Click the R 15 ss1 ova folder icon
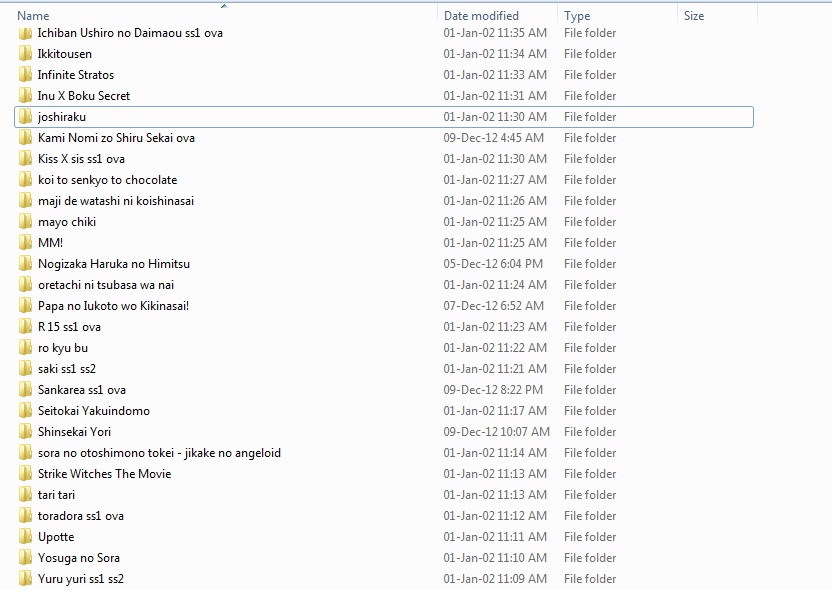This screenshot has width=832, height=590. point(25,327)
